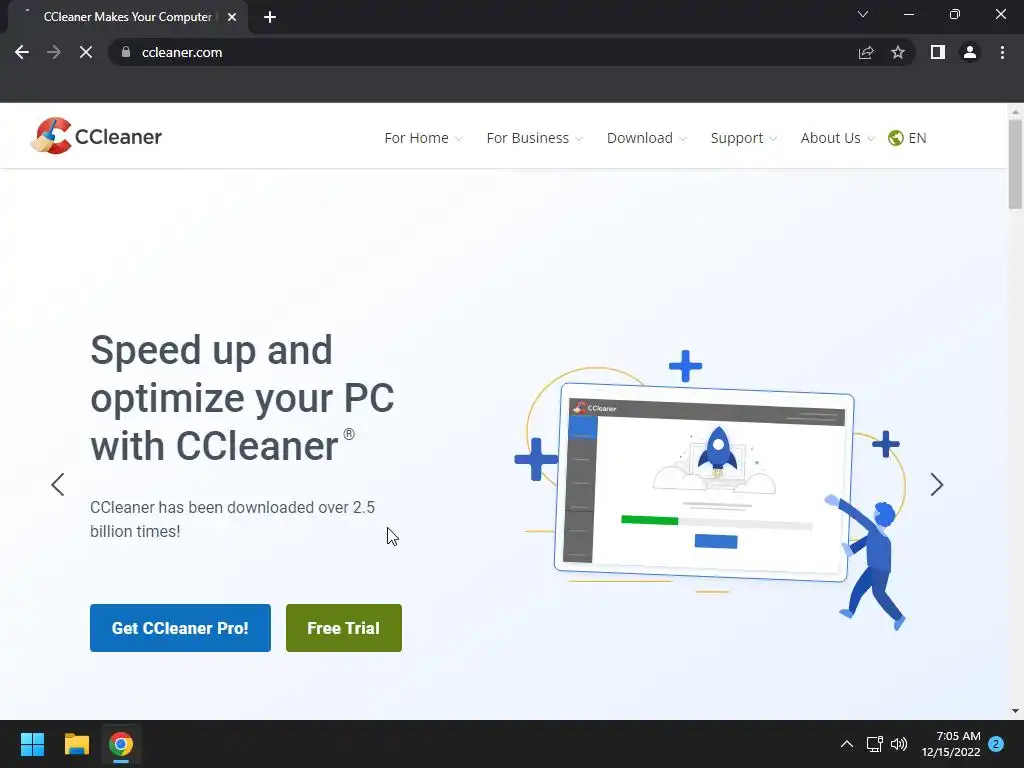
Task: Show the previous carousel slide
Action: pos(57,485)
